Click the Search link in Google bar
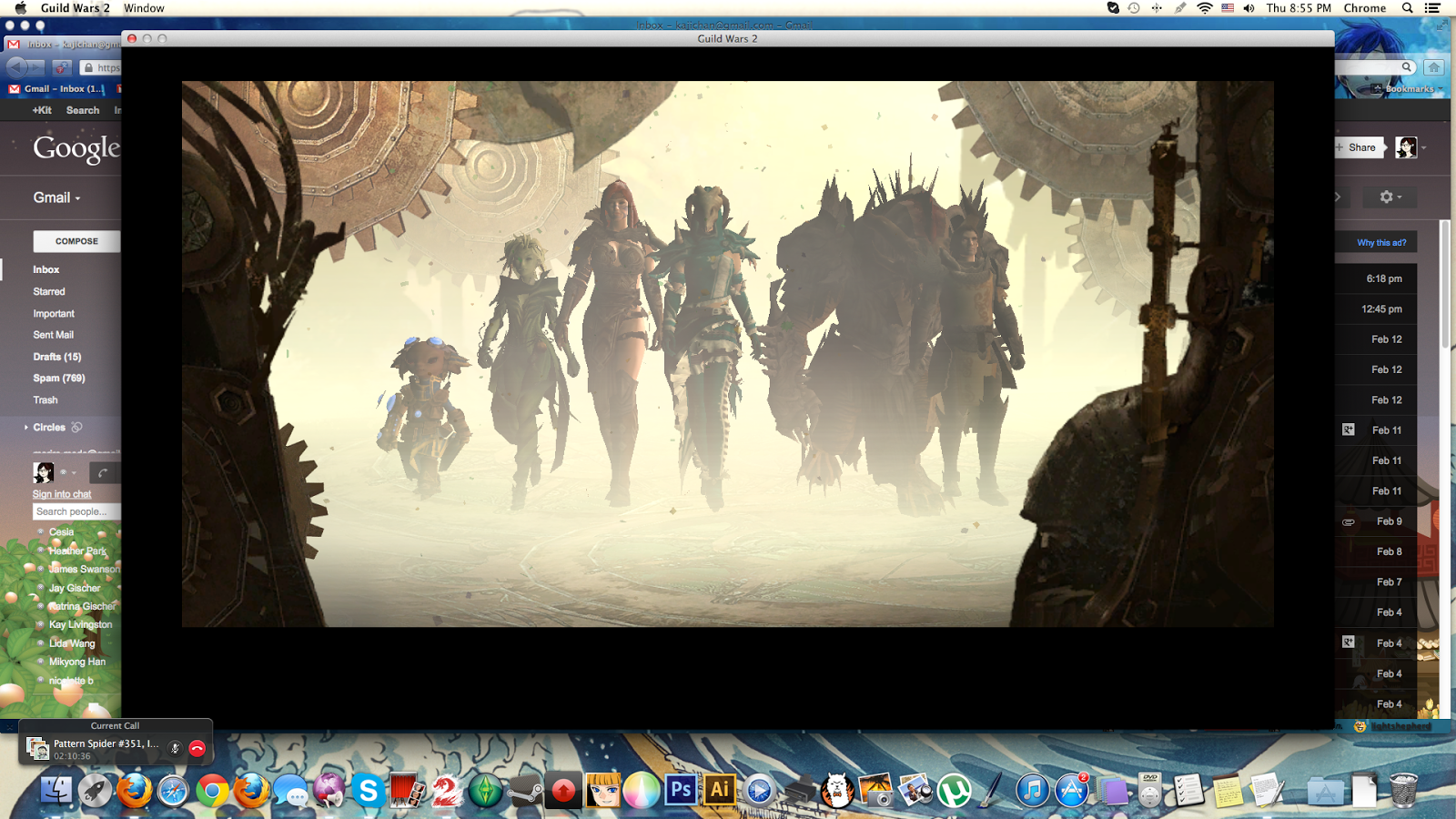The height and width of the screenshot is (819, 1456). (x=83, y=110)
